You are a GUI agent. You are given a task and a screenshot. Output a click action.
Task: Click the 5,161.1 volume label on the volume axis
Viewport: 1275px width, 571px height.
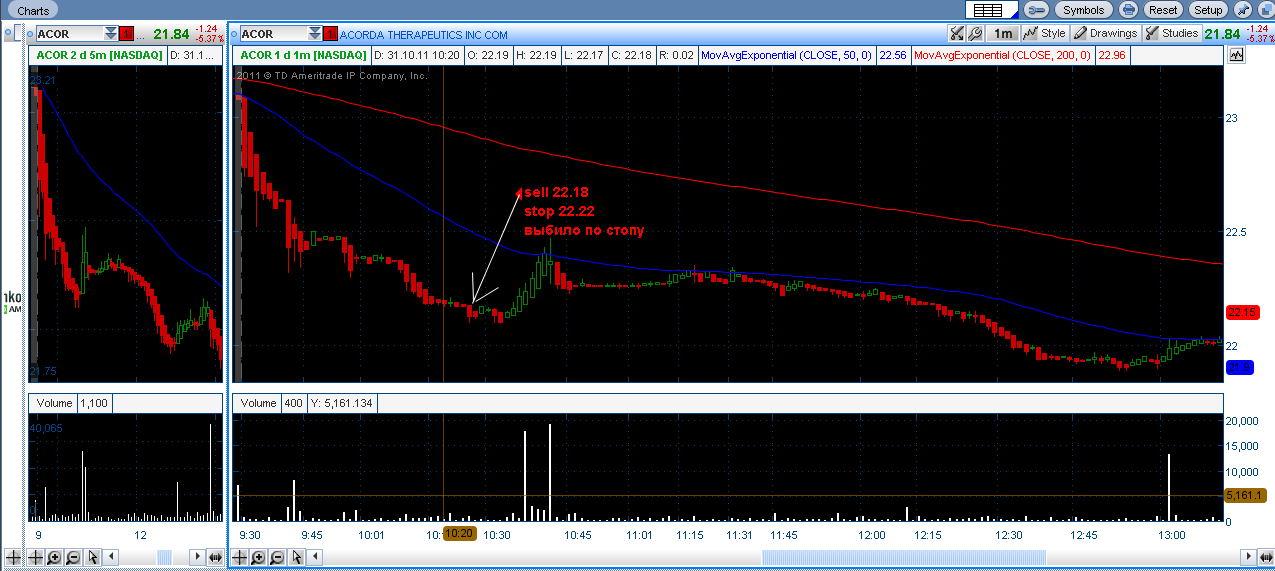1246,494
